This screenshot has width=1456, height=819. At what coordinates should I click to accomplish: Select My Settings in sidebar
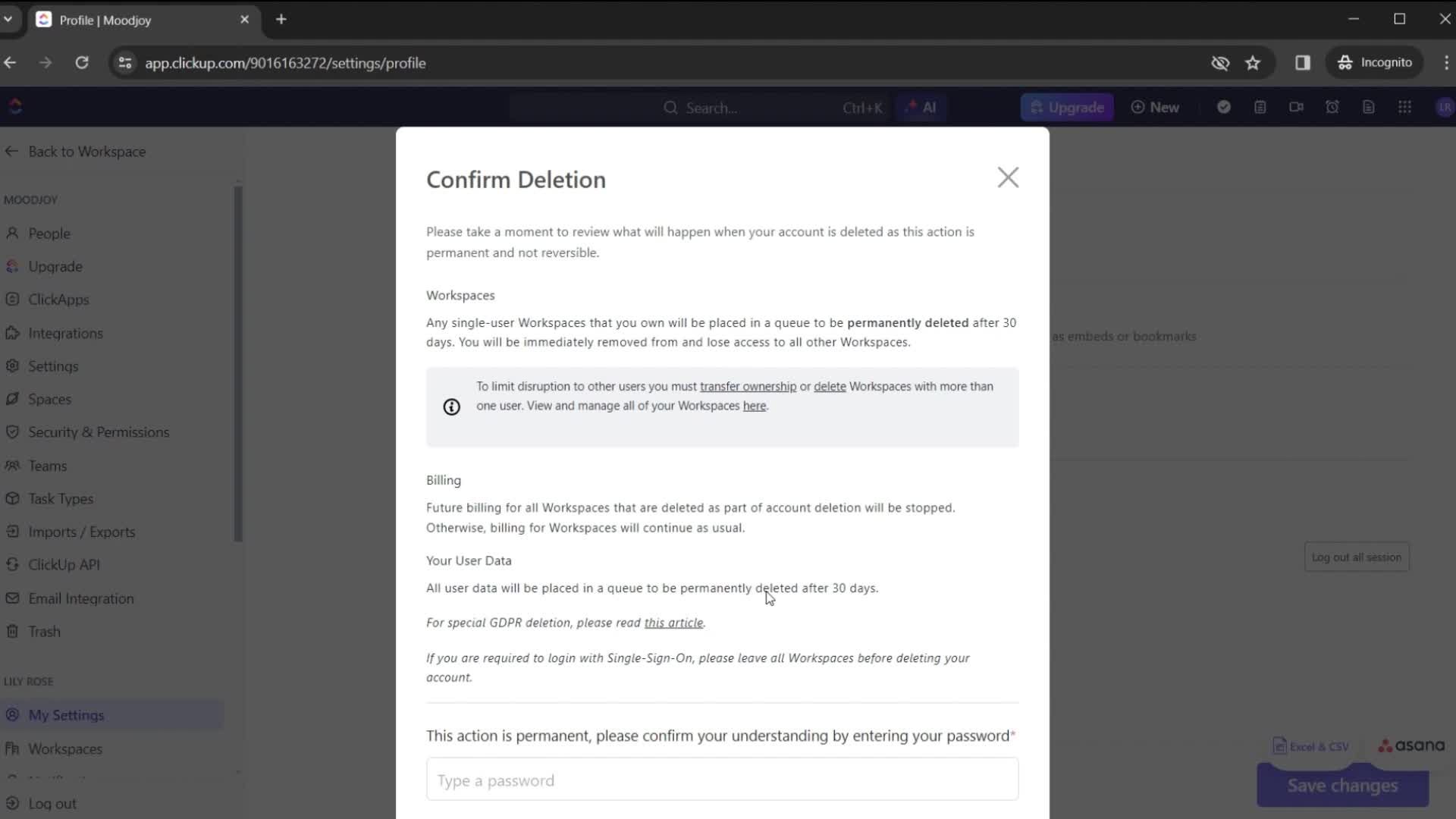(x=112, y=715)
